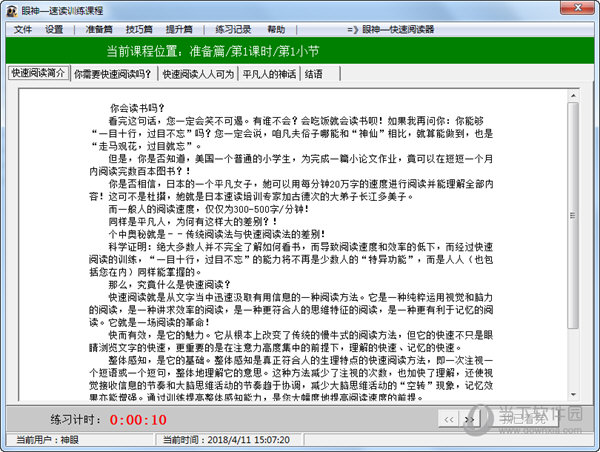Open the 设置 menu
600x452 pixels.
coord(54,29)
